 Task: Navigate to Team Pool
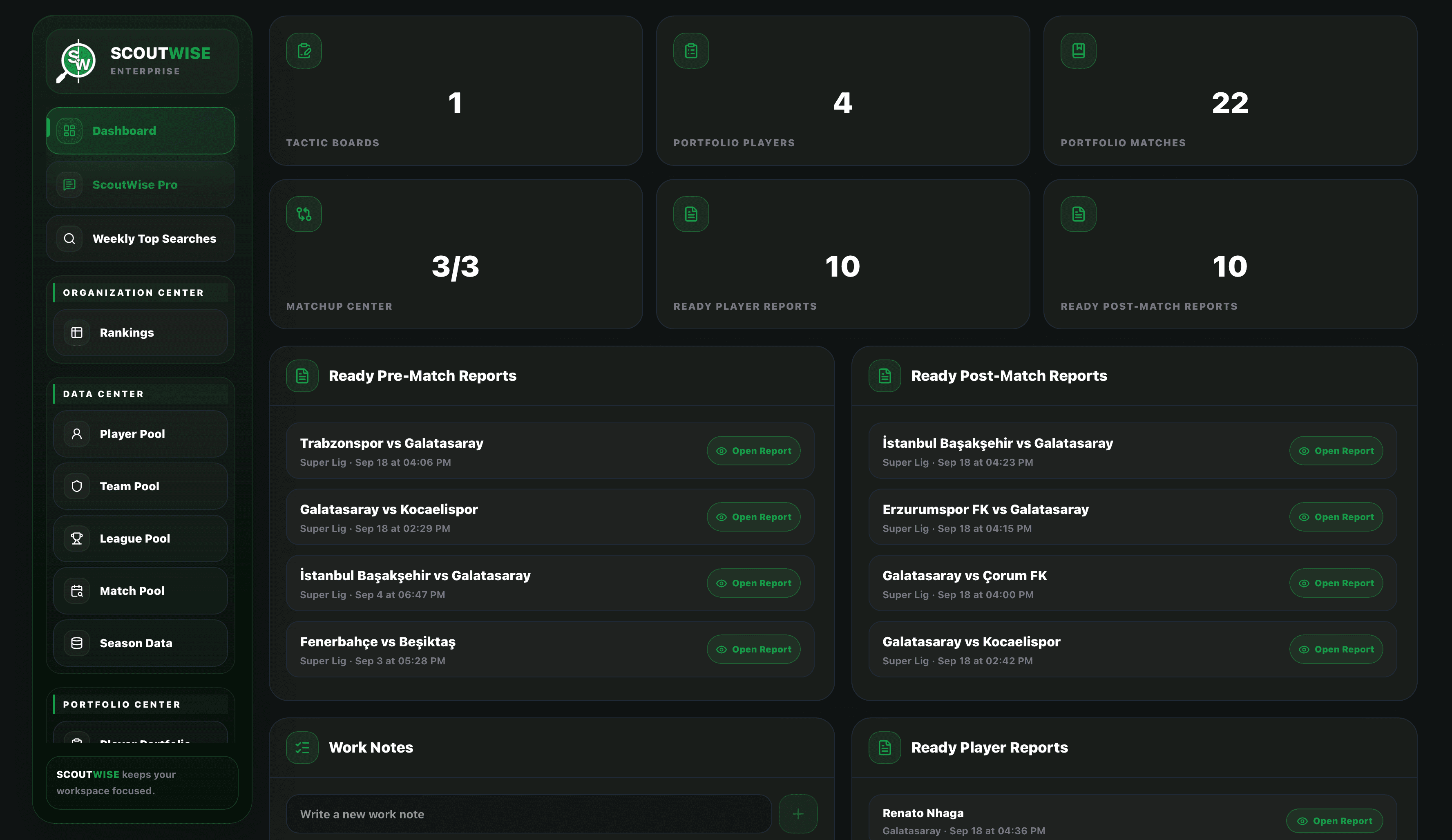pyautogui.click(x=141, y=486)
